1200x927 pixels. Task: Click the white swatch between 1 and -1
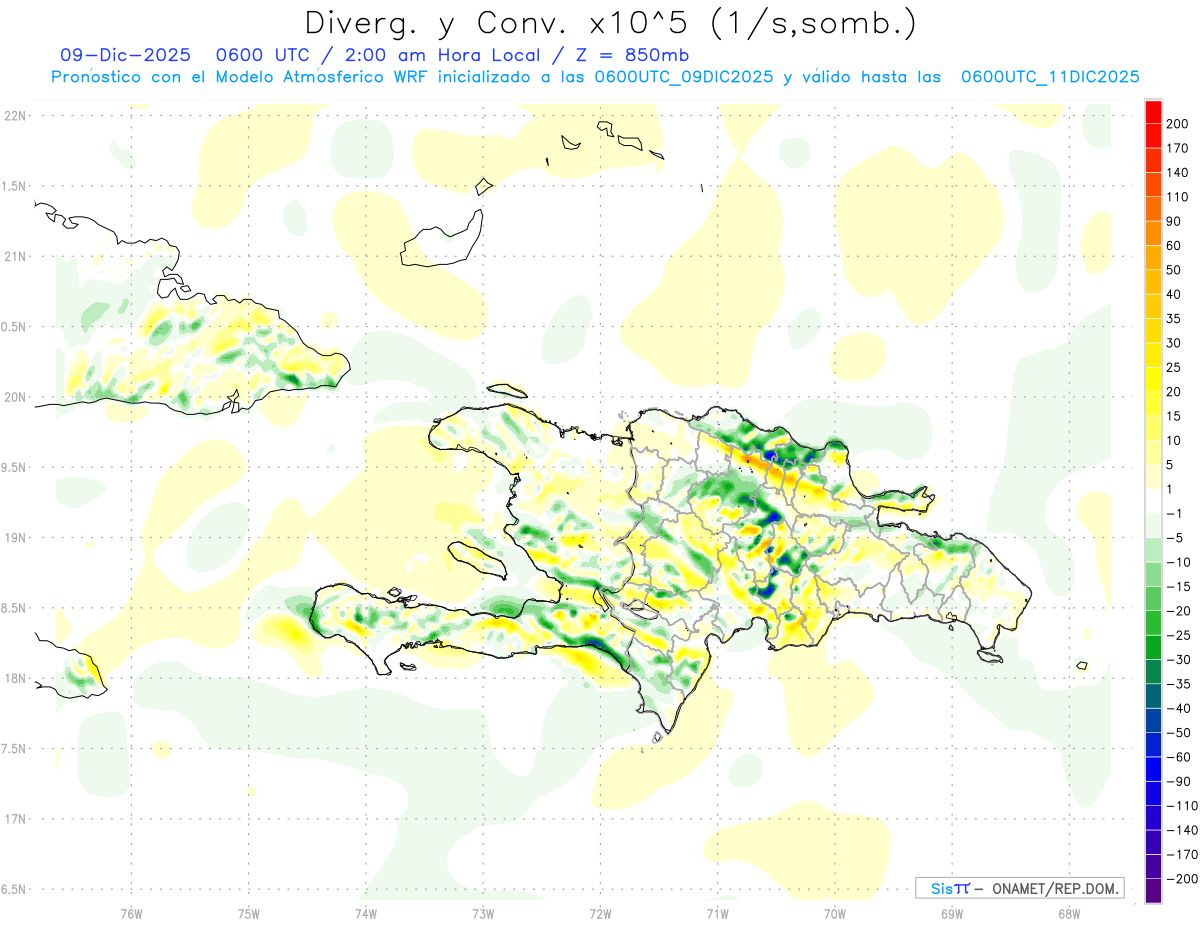tap(1154, 501)
